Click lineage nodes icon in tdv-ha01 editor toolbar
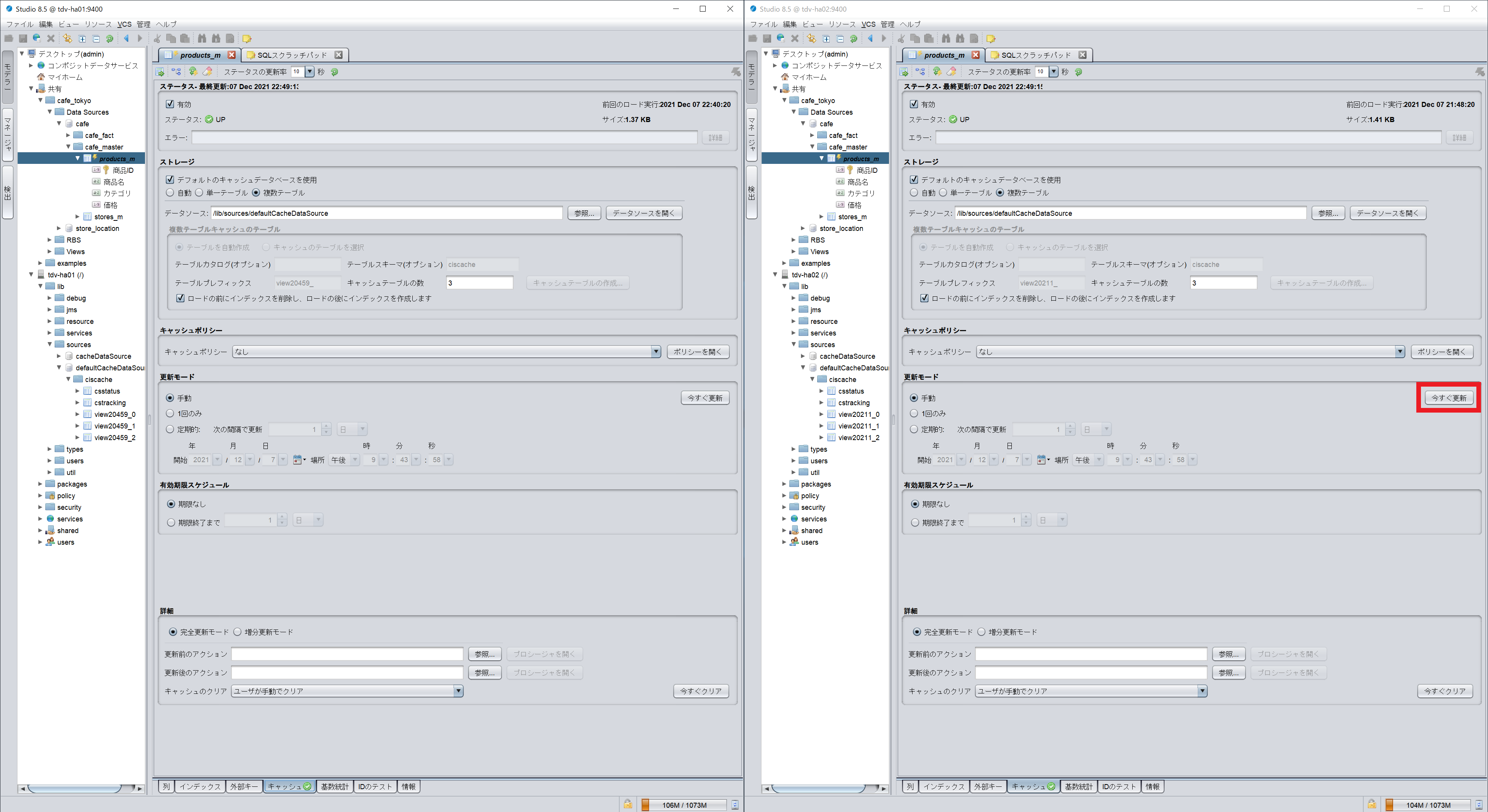The image size is (1488, 812). tap(177, 72)
